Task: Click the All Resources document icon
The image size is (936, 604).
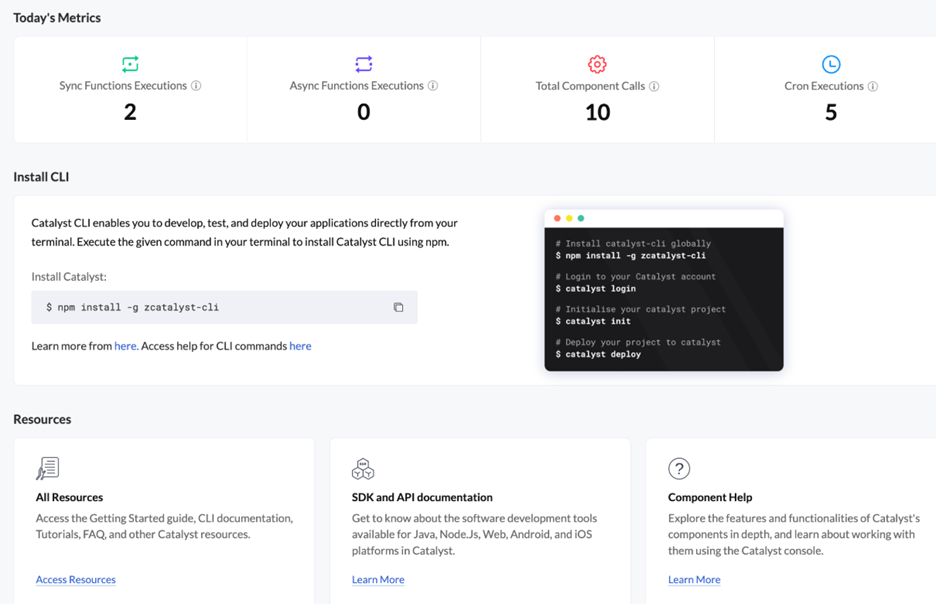Action: (x=48, y=468)
